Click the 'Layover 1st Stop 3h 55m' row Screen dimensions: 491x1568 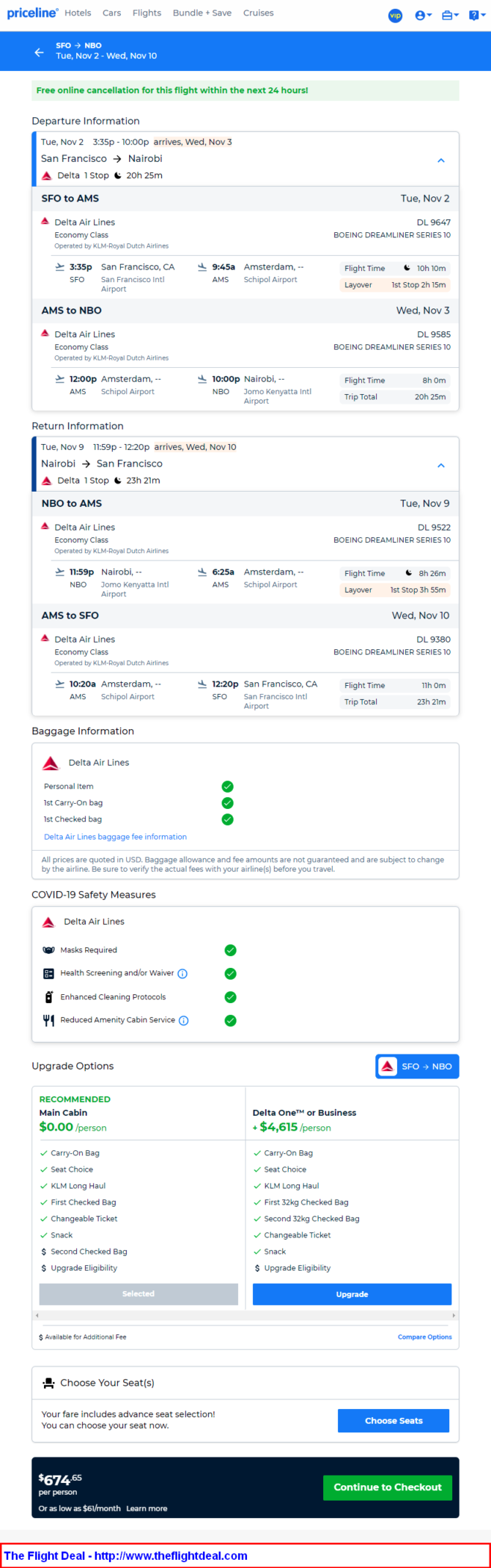[395, 590]
